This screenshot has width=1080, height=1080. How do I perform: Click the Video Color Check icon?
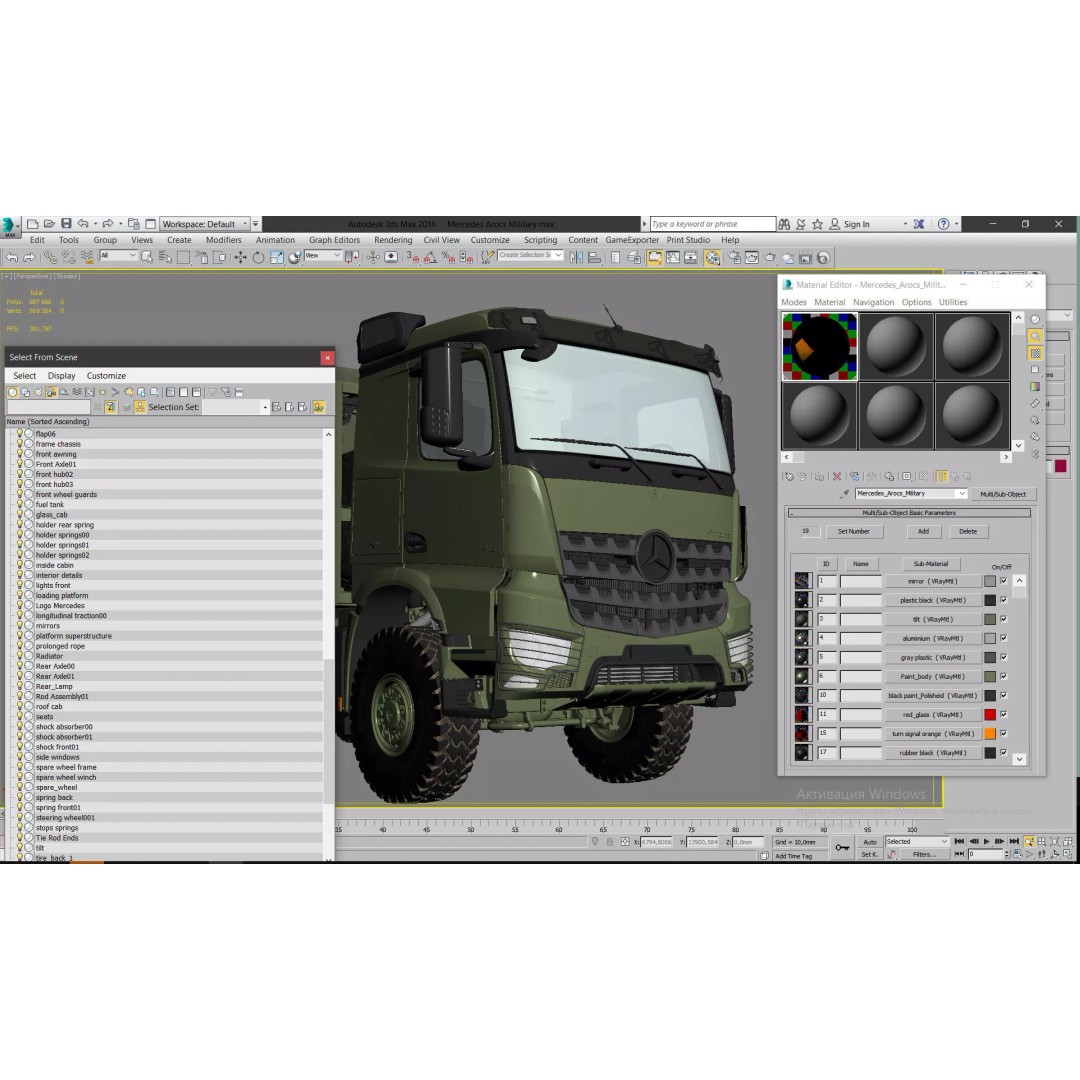click(x=1035, y=386)
